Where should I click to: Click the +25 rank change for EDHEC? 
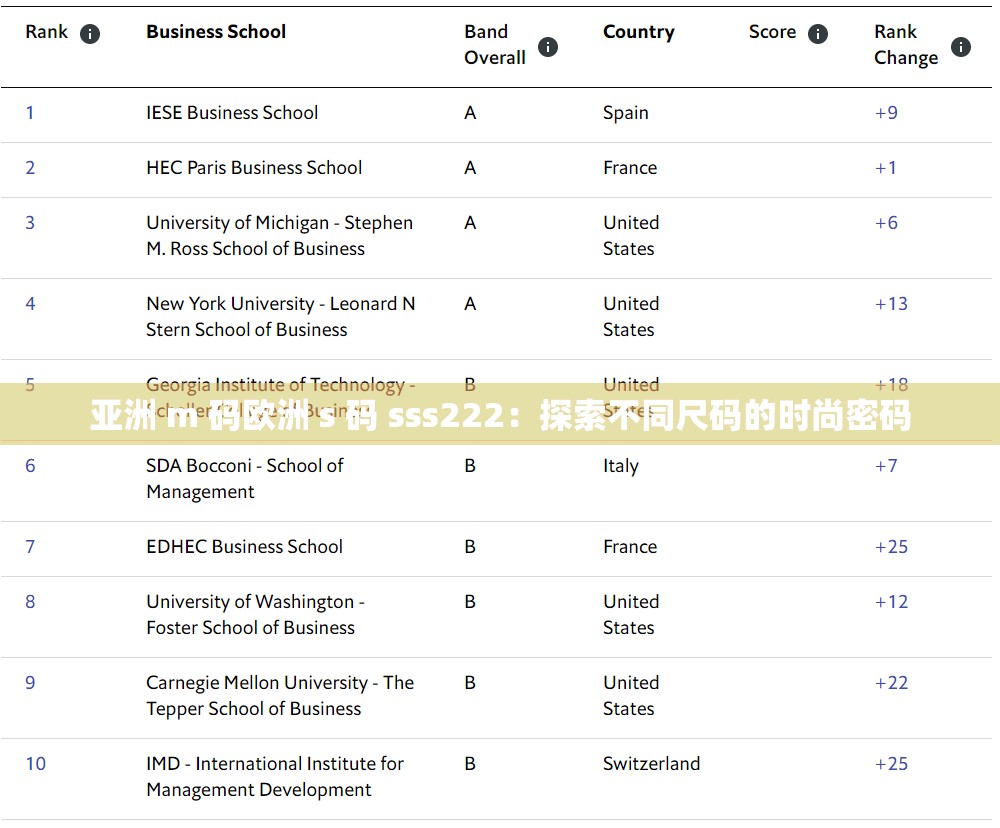click(891, 547)
